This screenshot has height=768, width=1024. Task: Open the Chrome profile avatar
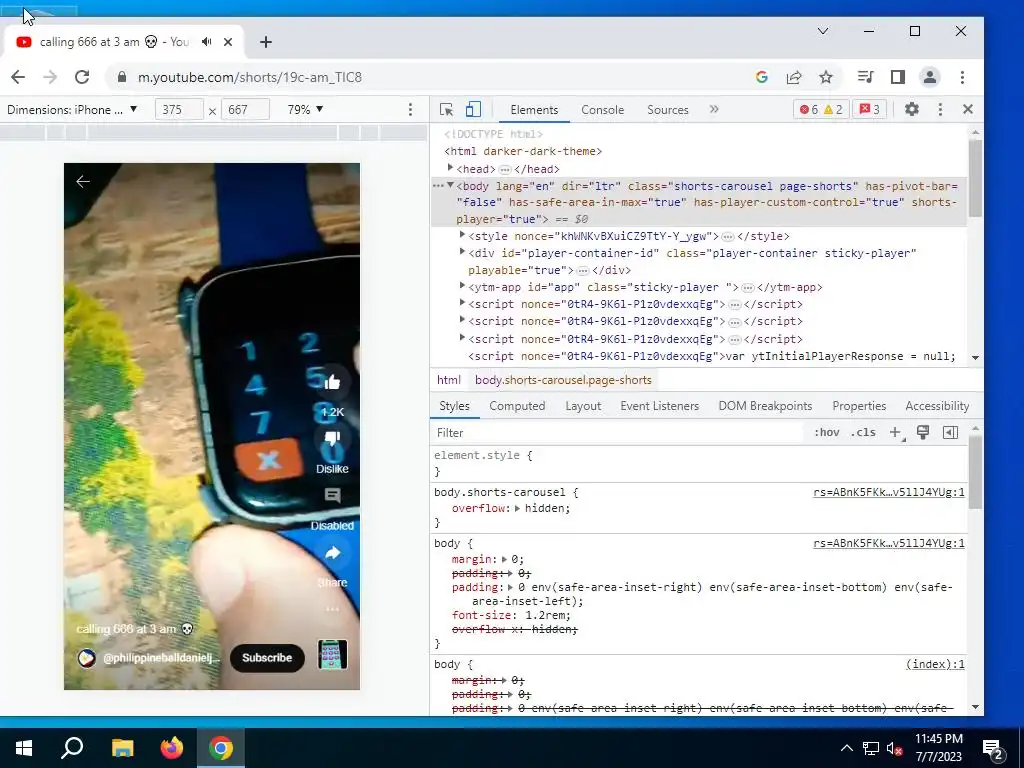[929, 77]
